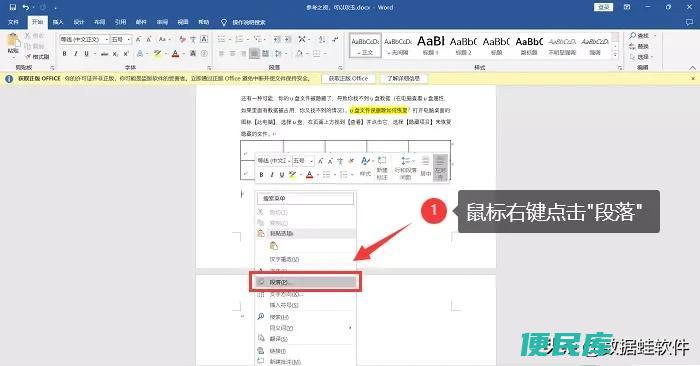This screenshot has height=366, width=700.
Task: Open the ribbon font size dropdown
Action: coord(129,39)
